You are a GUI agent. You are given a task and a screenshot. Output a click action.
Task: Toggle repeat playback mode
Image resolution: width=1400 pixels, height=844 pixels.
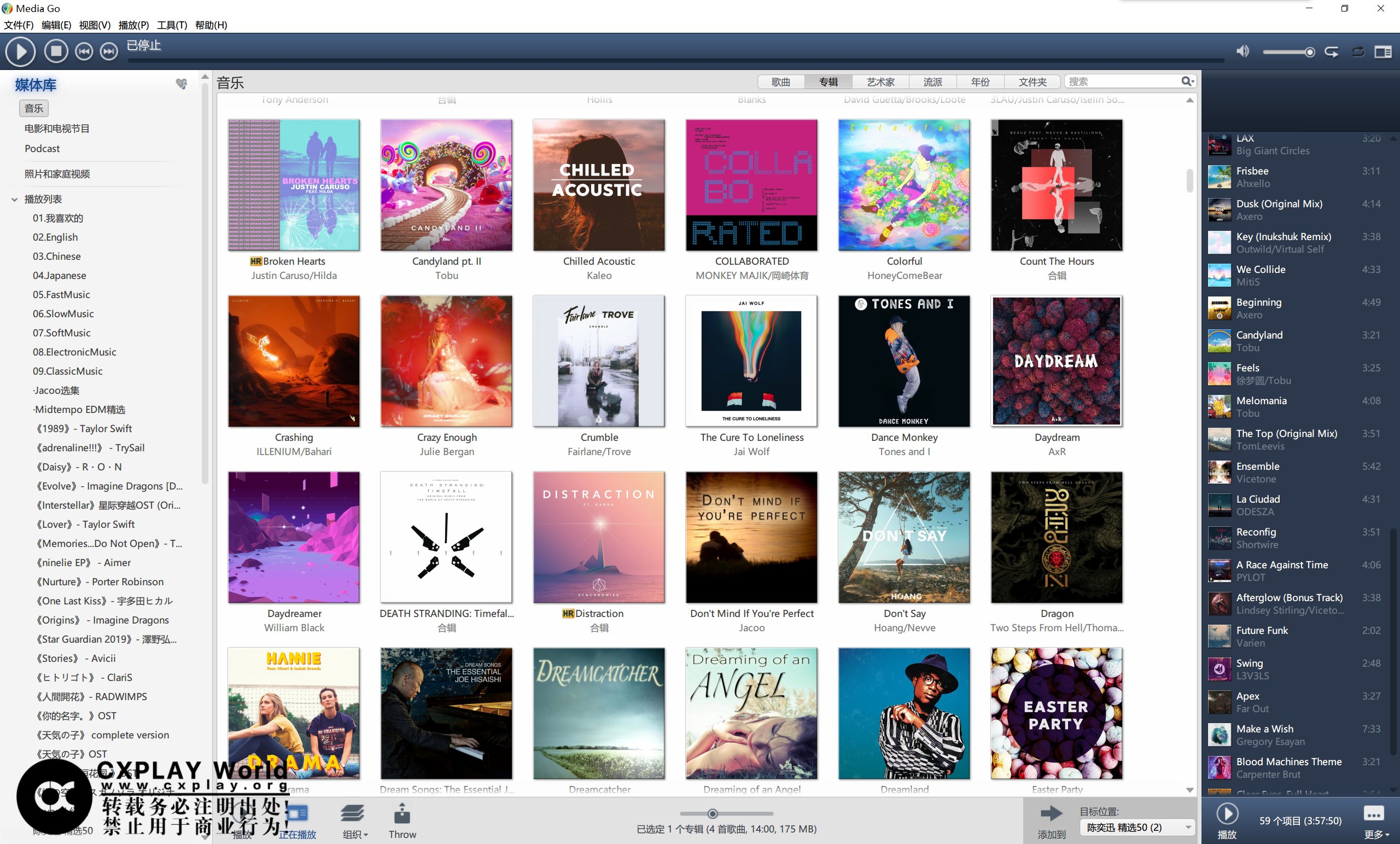pos(1331,52)
